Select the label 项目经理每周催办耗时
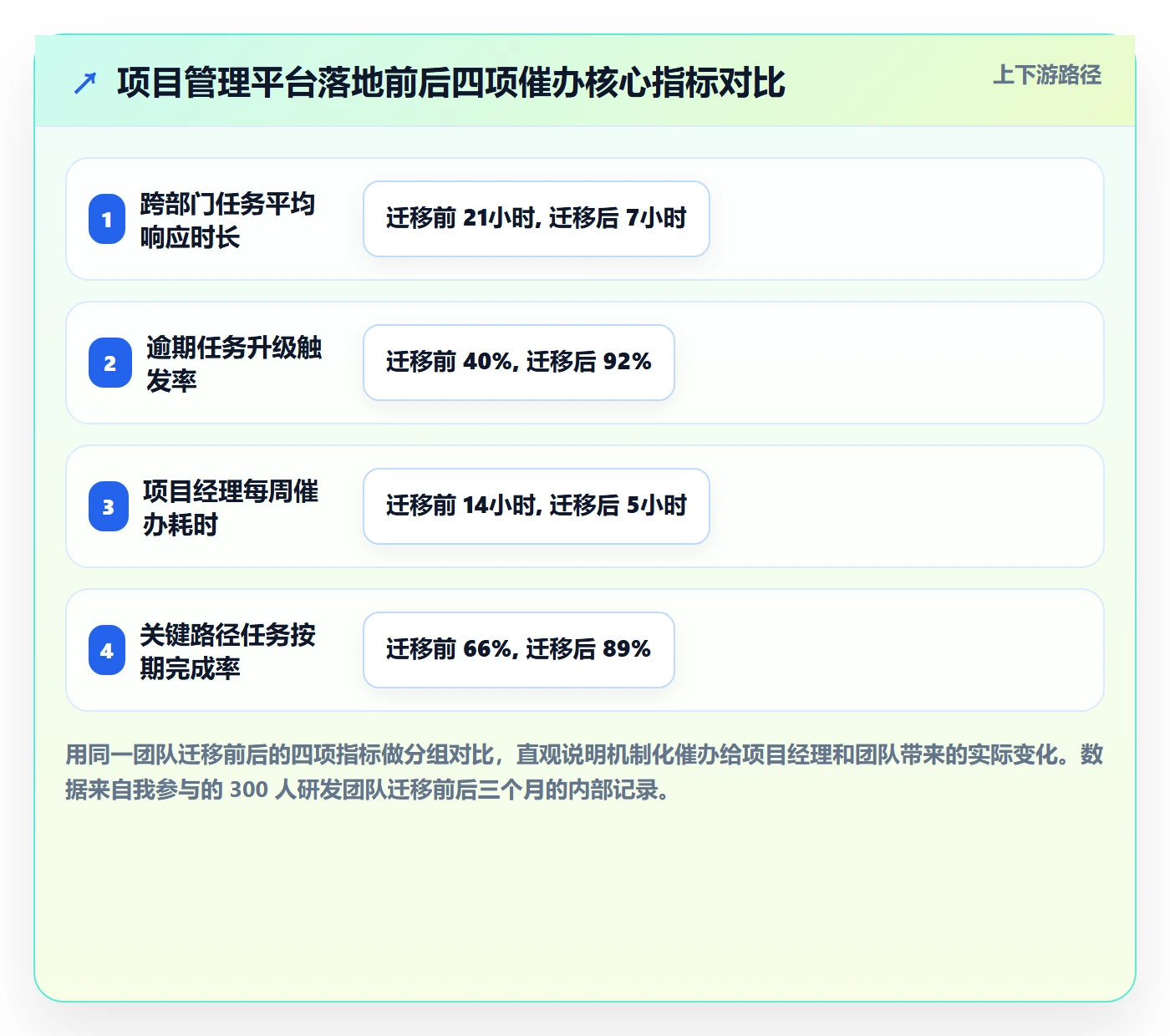The width and height of the screenshot is (1170, 1036). (x=231, y=507)
